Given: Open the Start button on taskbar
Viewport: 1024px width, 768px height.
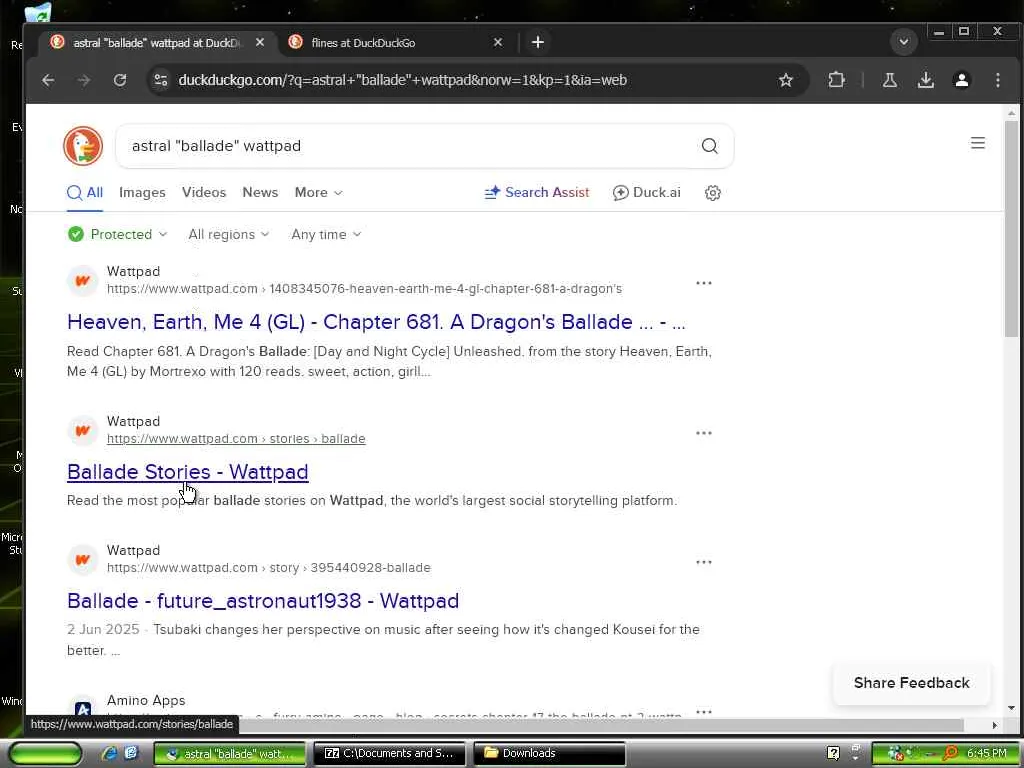Looking at the screenshot, I should pos(44,753).
